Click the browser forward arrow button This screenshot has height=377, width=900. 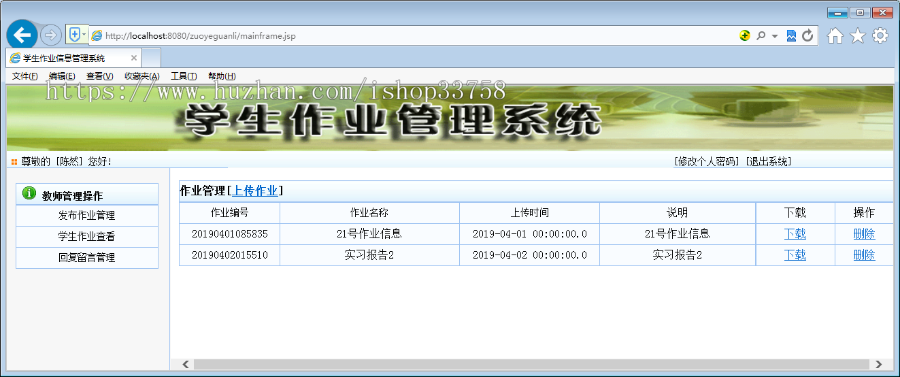pos(51,36)
